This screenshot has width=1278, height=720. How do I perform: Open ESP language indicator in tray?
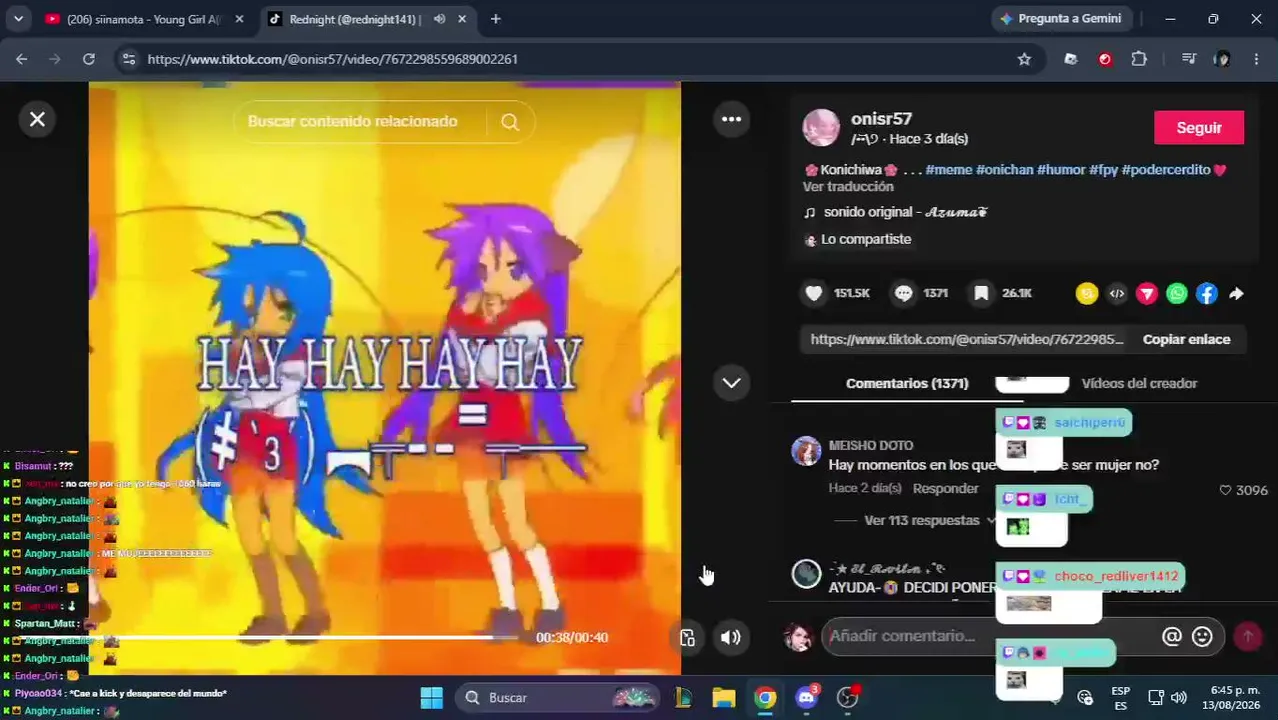tap(1121, 697)
